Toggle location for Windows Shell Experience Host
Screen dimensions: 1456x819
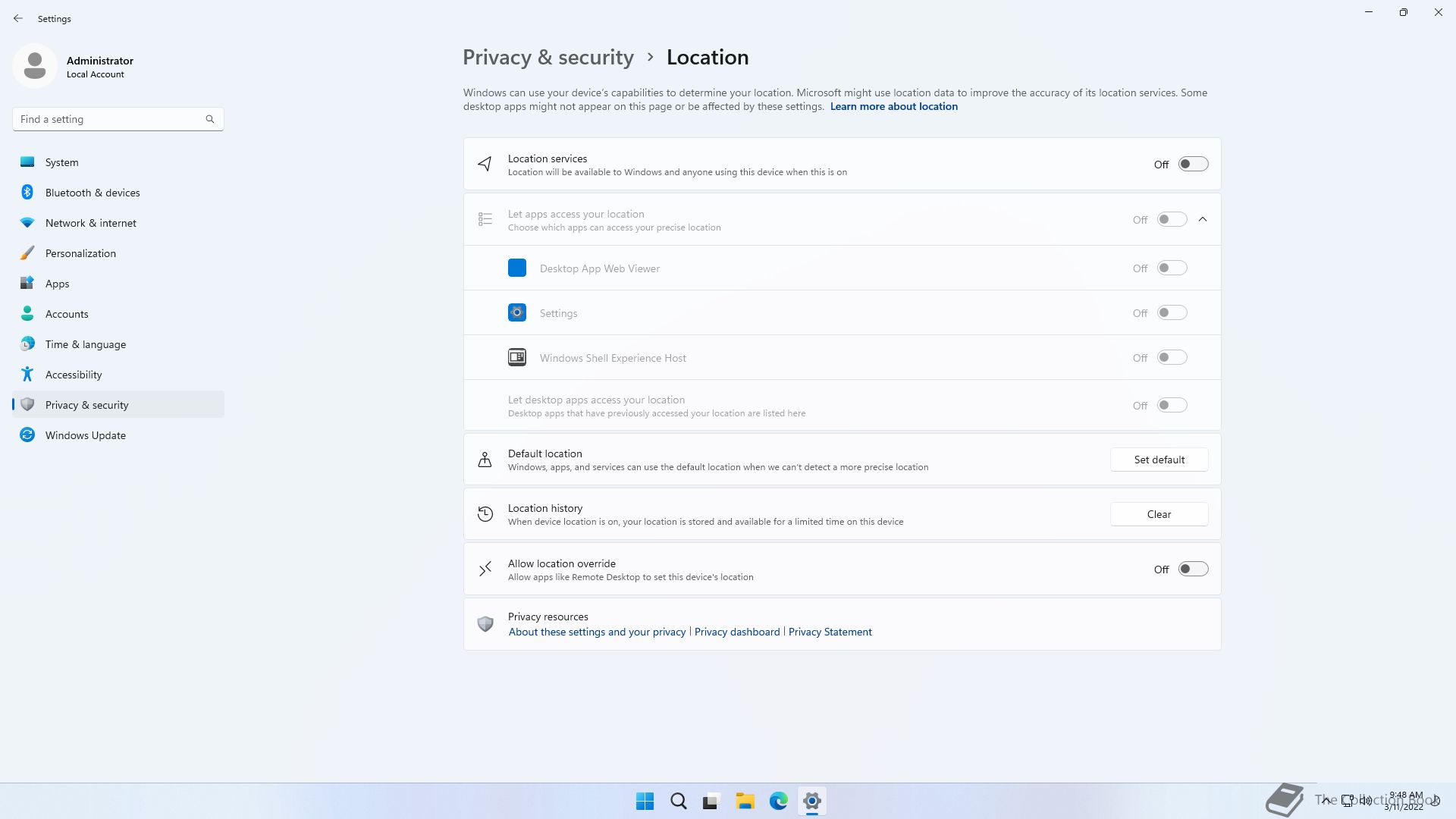[x=1172, y=357]
